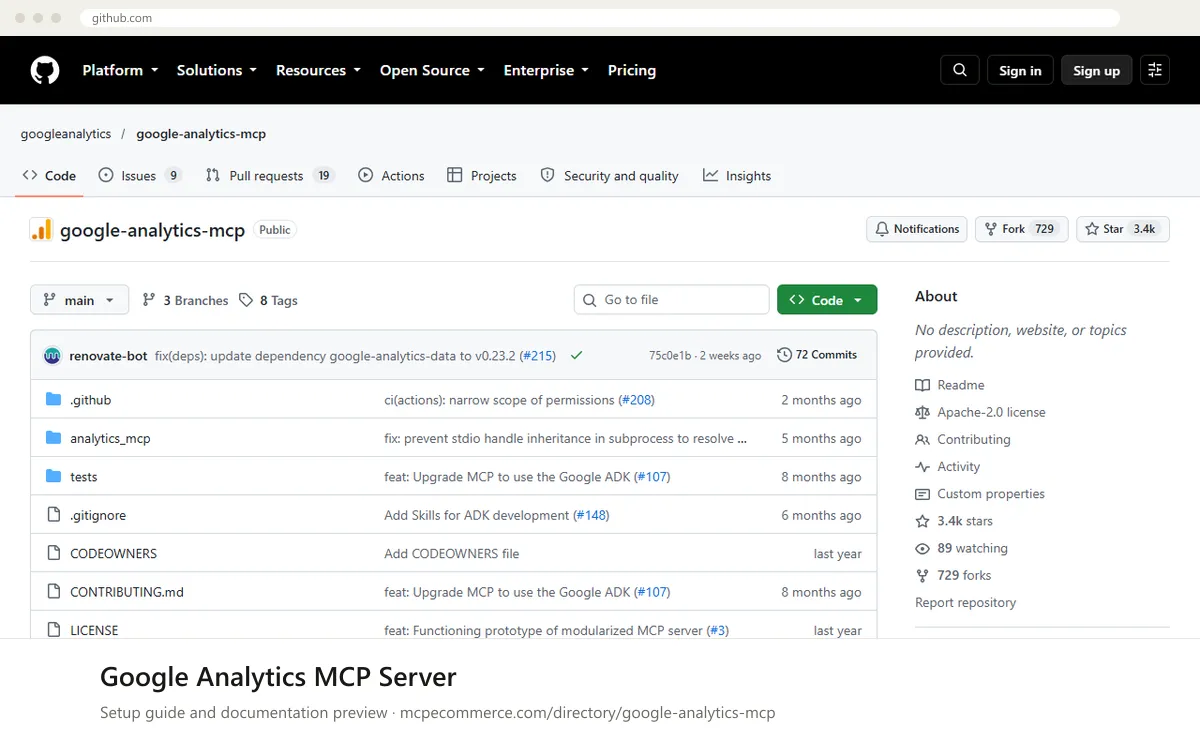The width and height of the screenshot is (1200, 750).
Task: Open pull request #215 link
Action: (538, 355)
